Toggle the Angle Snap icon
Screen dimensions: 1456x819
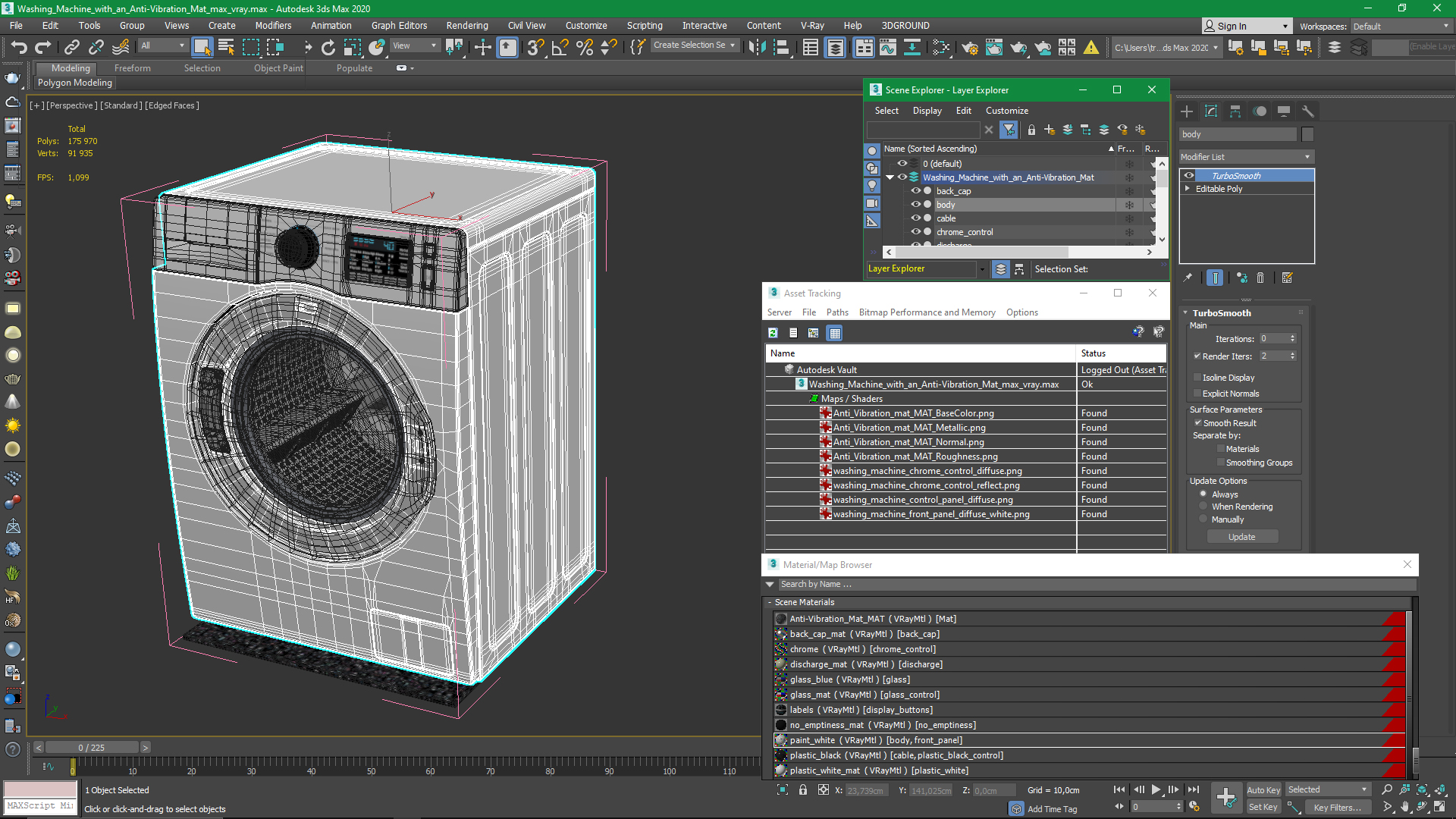point(560,47)
